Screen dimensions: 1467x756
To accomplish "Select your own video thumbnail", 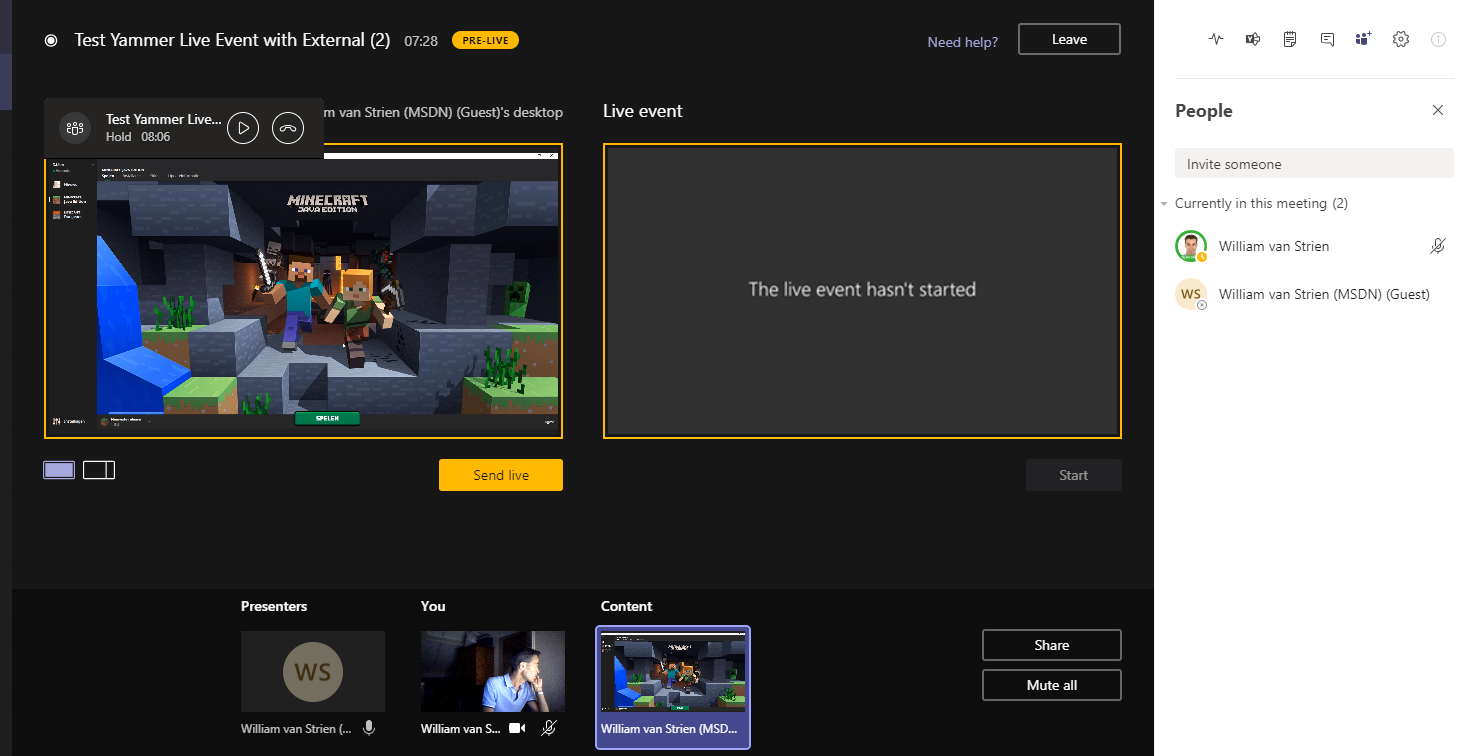I will pos(493,671).
